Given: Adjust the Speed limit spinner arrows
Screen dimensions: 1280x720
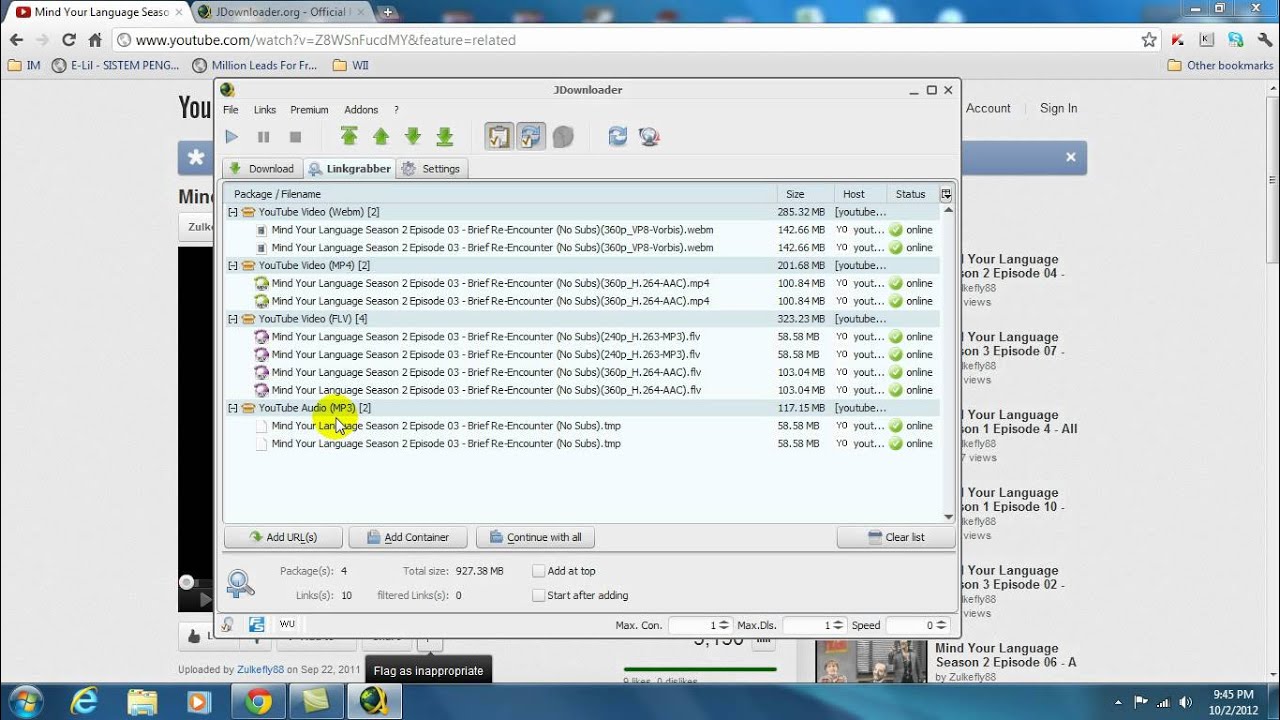Looking at the screenshot, I should click(x=942, y=625).
